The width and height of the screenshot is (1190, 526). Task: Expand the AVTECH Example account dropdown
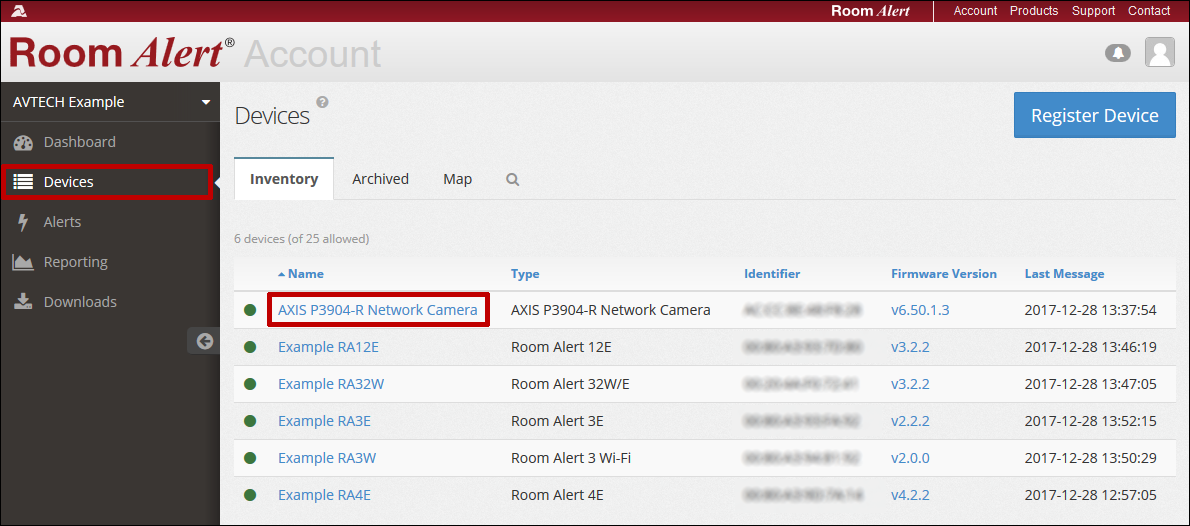(206, 102)
